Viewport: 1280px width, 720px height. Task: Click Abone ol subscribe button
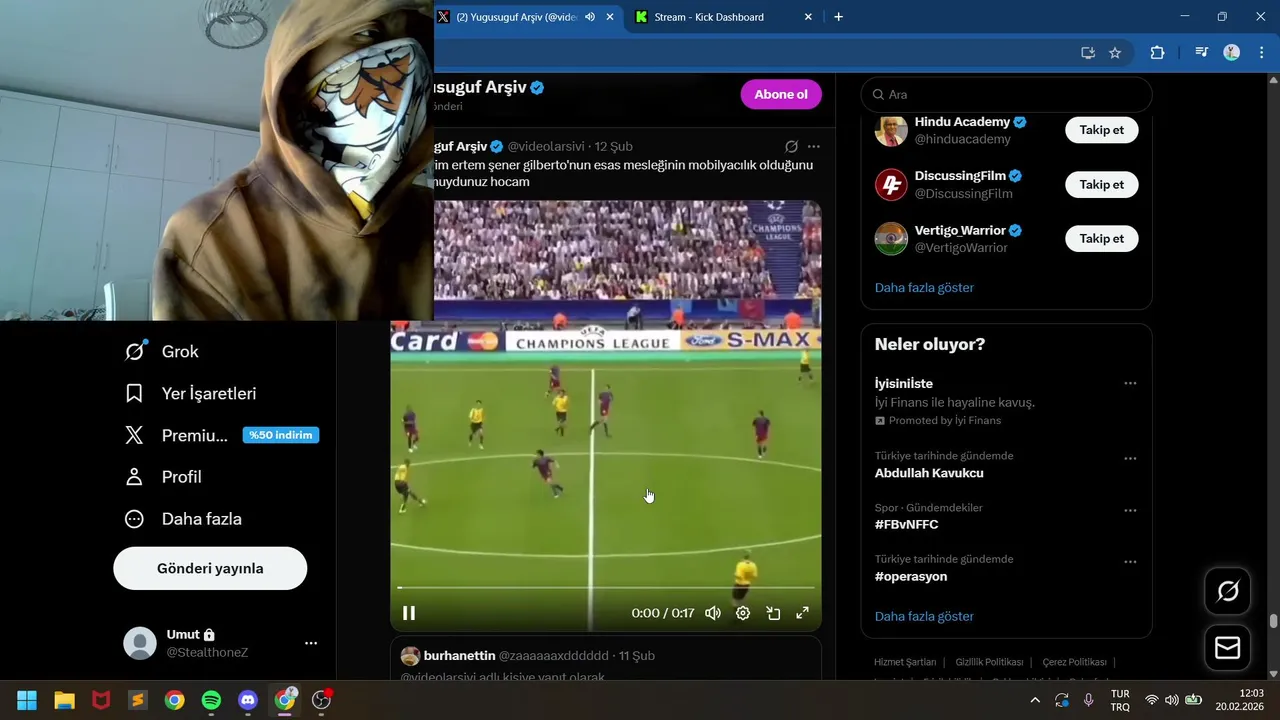point(781,94)
